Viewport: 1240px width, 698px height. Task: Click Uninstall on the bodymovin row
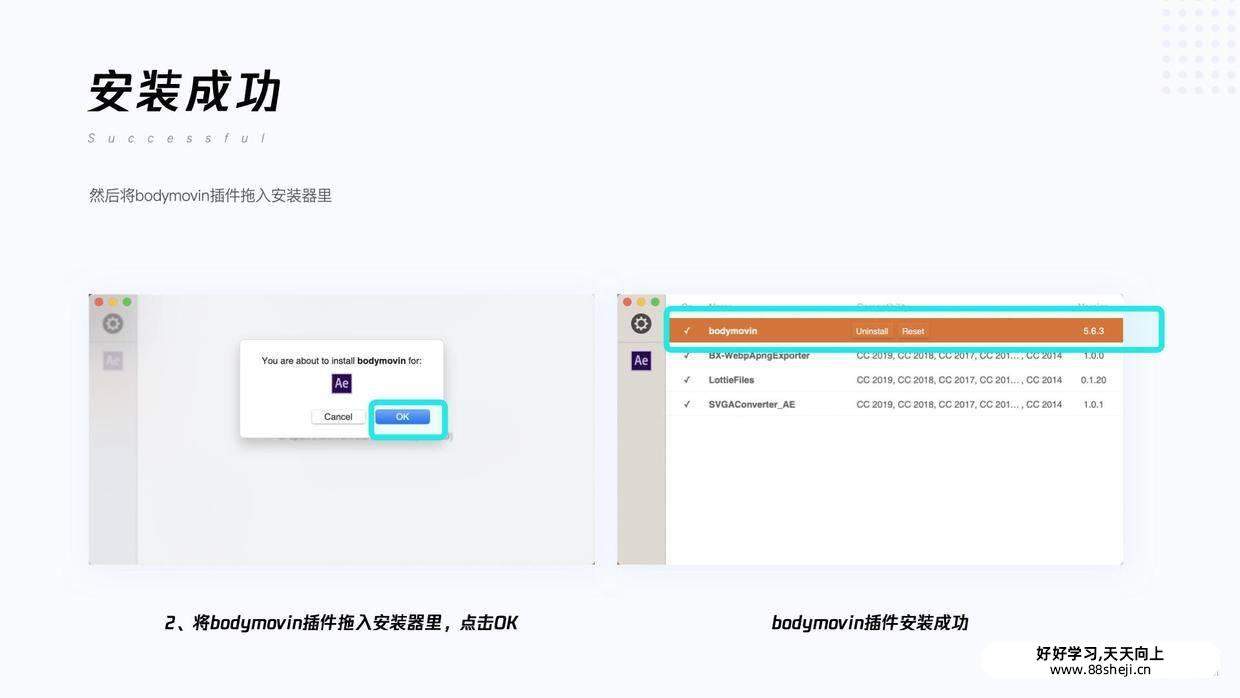point(872,331)
